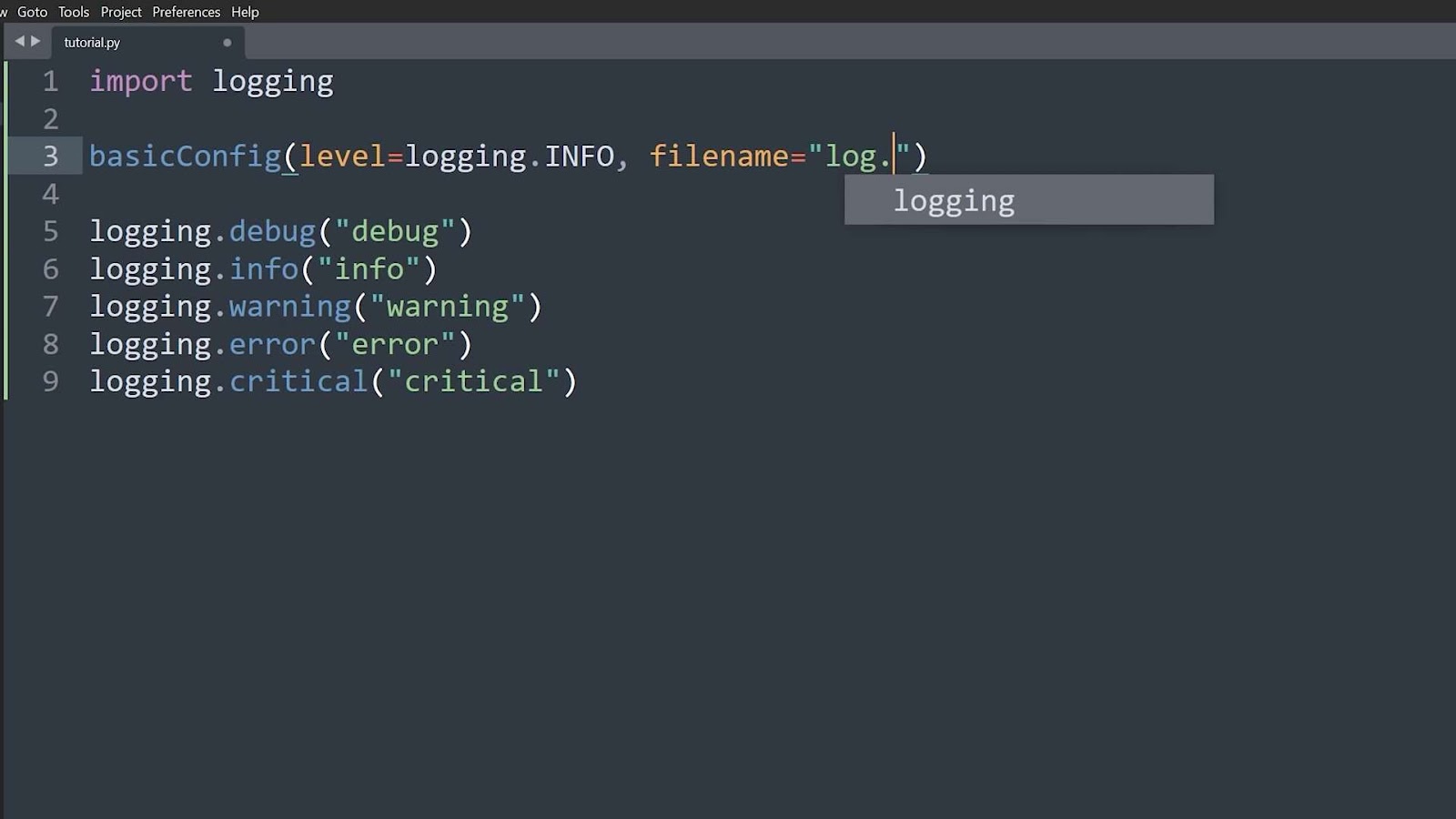Click the unsaved-changes dot on tutorial.py tab

pos(227,42)
